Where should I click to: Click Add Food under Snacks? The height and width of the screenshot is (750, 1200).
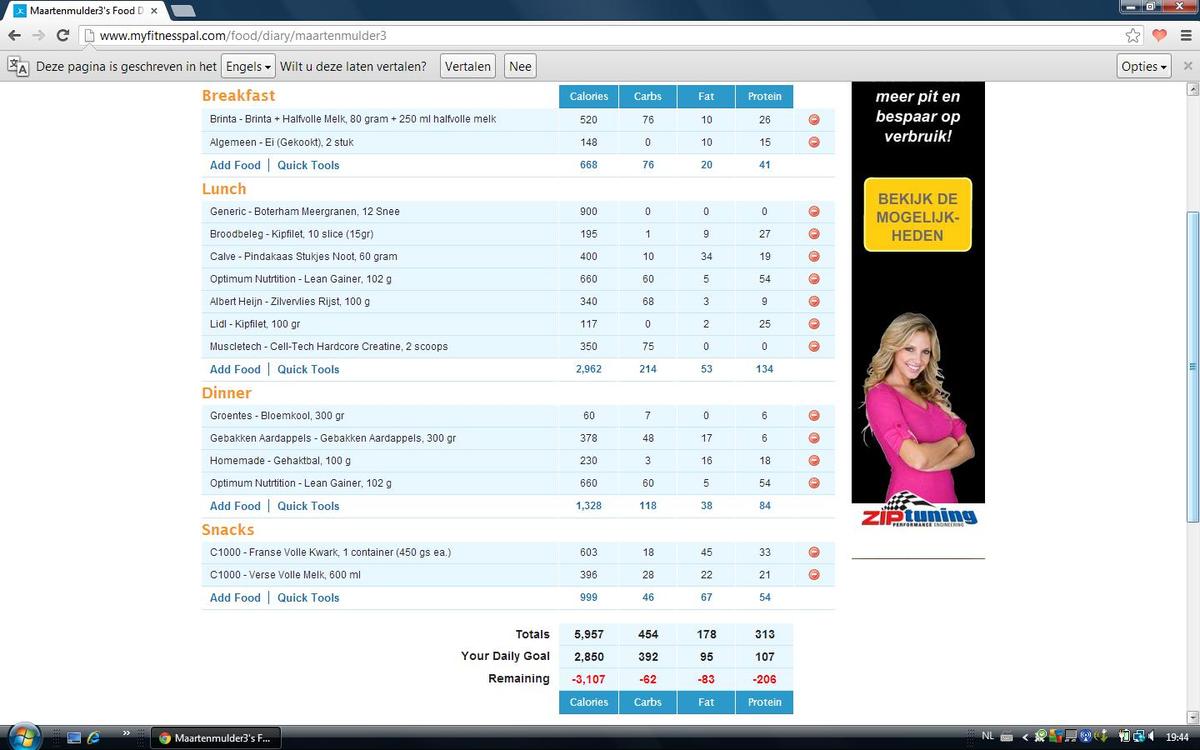point(235,598)
